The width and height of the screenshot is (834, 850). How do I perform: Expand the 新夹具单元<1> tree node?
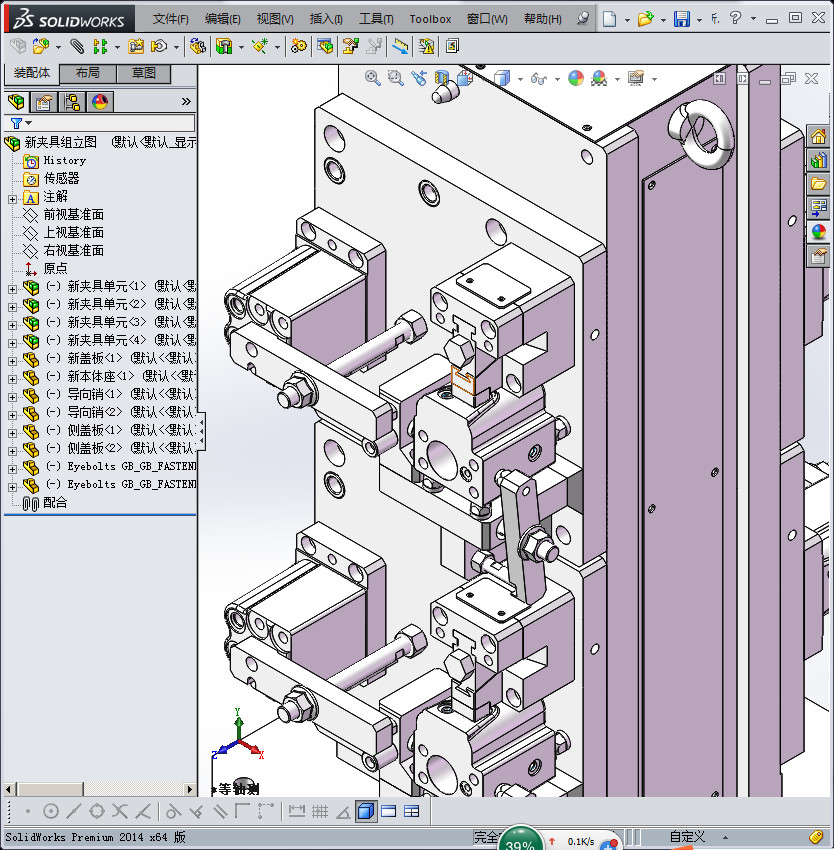coord(12,289)
